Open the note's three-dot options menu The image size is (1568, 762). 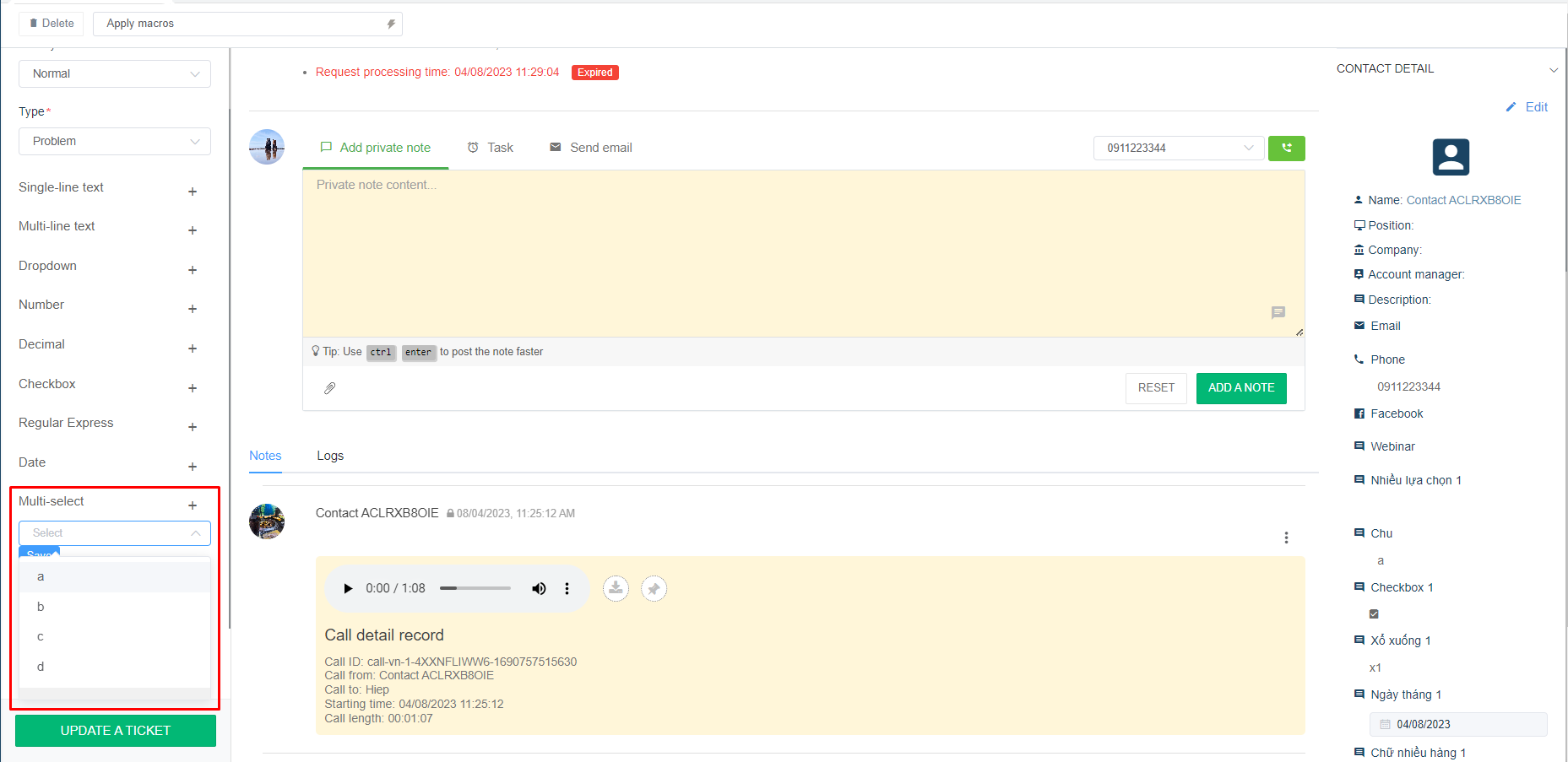tap(1286, 538)
